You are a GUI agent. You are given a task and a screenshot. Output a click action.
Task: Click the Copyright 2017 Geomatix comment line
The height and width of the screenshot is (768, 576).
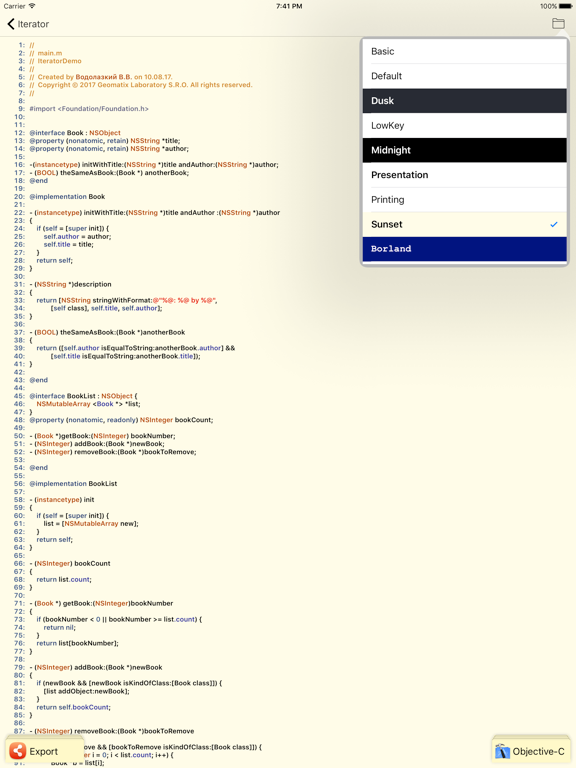(x=141, y=85)
